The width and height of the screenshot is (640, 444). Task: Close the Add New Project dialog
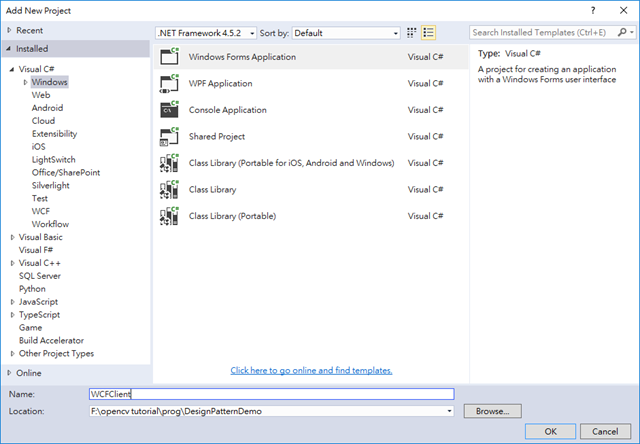(x=624, y=11)
